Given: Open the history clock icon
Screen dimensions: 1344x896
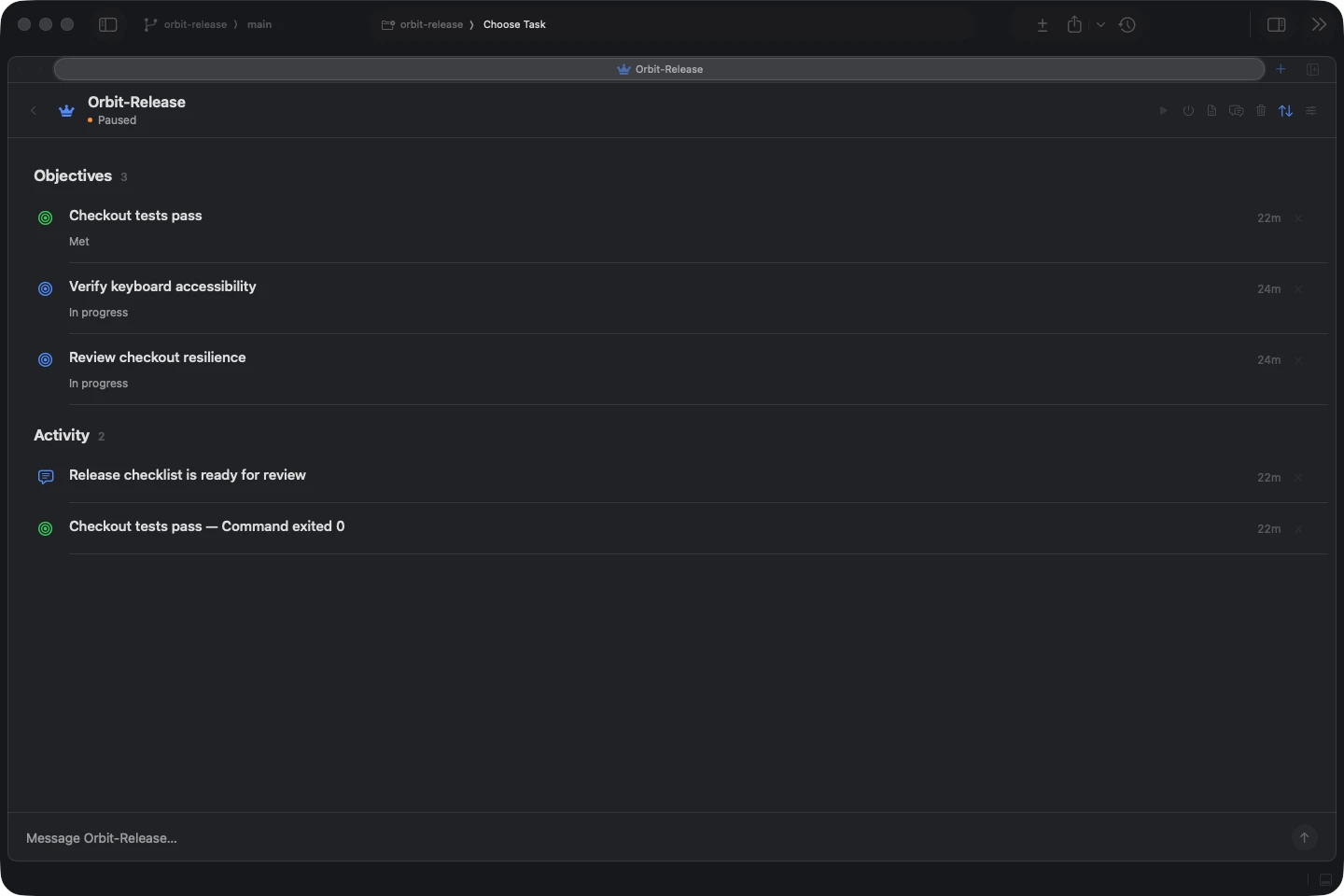Looking at the screenshot, I should point(1127,25).
